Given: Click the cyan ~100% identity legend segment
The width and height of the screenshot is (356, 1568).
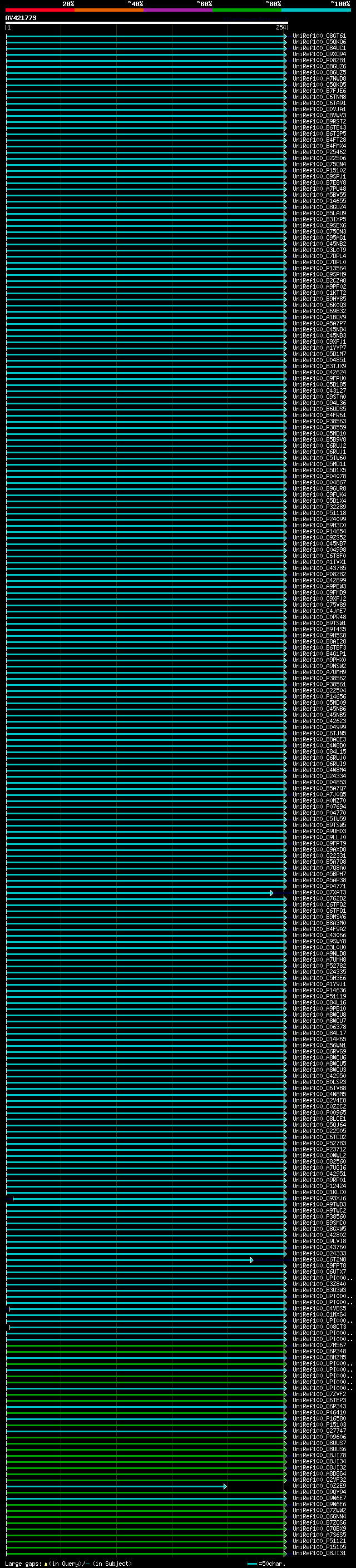Looking at the screenshot, I should tap(316, 10).
